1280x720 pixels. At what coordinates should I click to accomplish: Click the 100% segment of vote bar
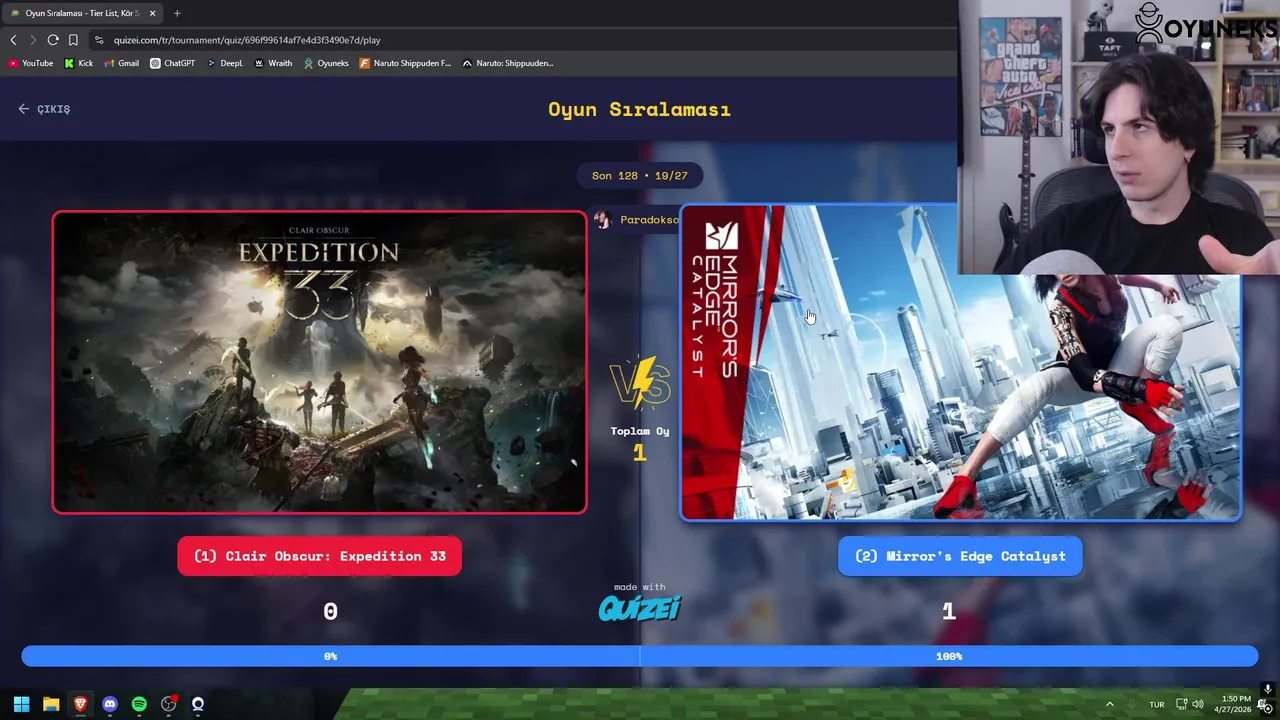pos(949,656)
